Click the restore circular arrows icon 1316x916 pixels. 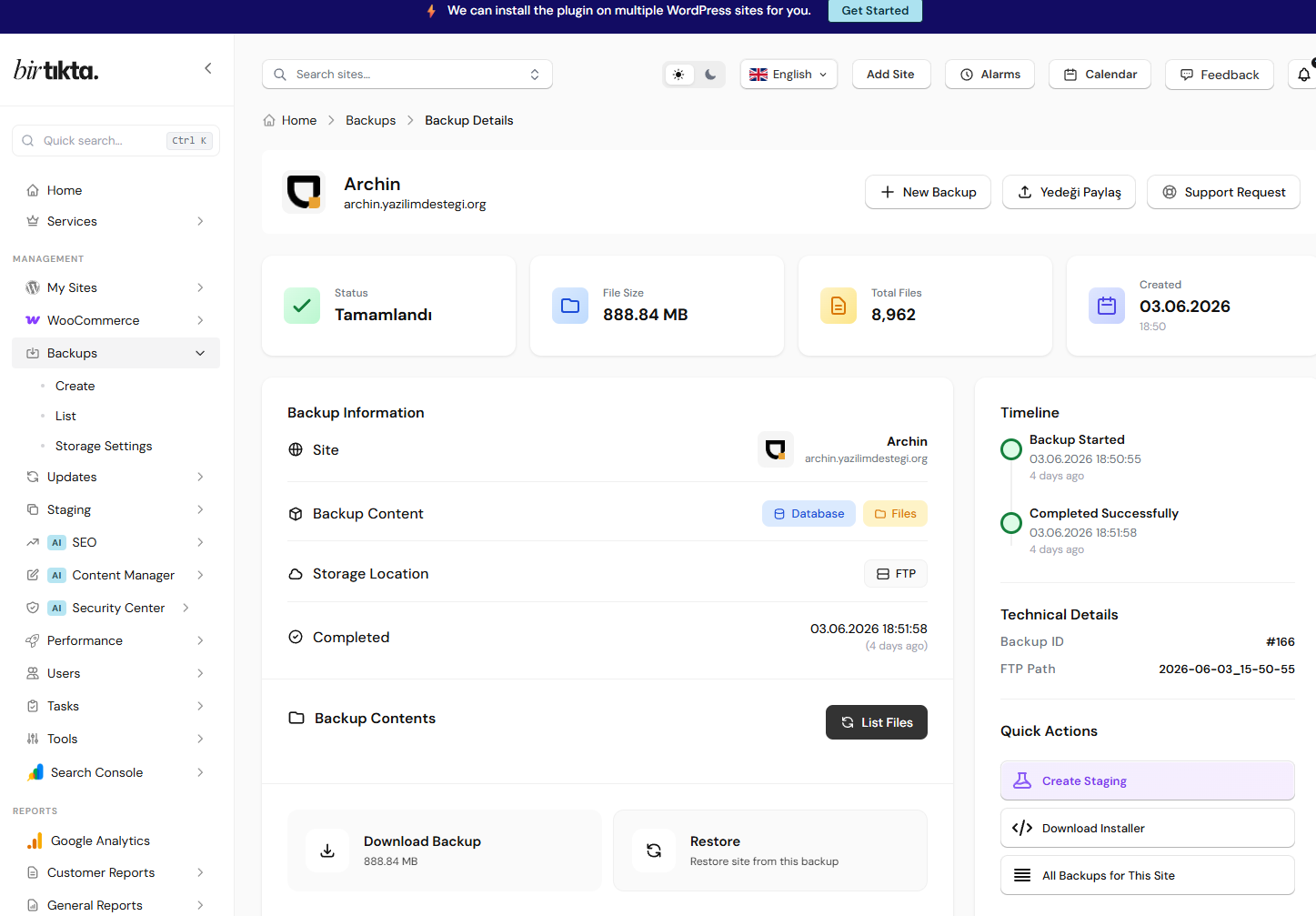tap(654, 851)
